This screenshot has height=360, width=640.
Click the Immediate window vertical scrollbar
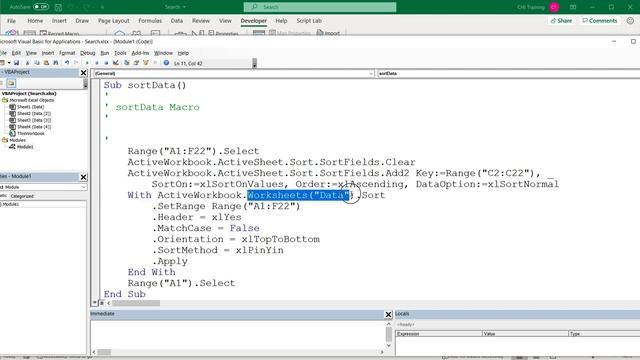point(389,335)
